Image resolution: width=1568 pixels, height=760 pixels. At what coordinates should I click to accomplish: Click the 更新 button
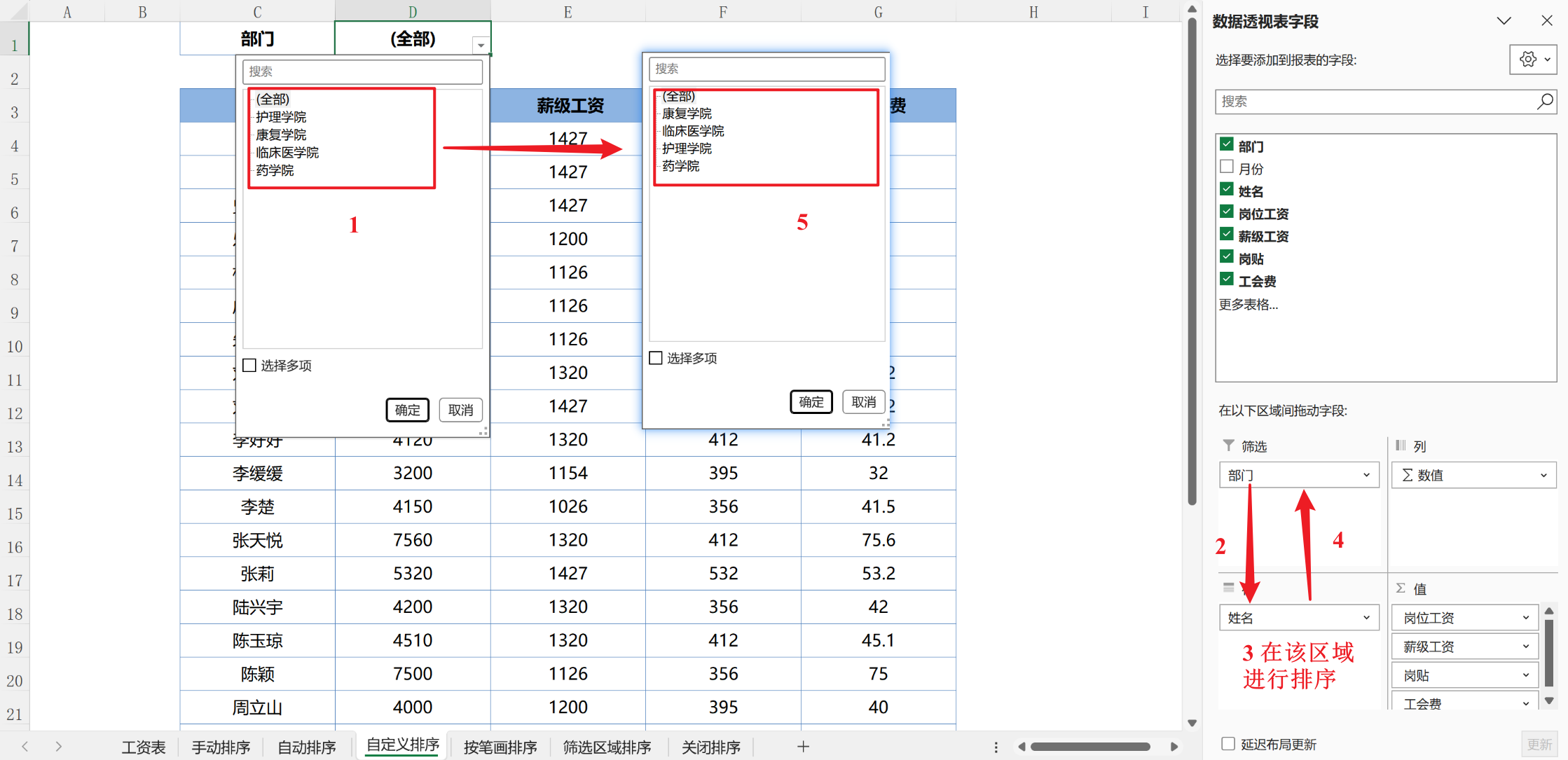1539,744
